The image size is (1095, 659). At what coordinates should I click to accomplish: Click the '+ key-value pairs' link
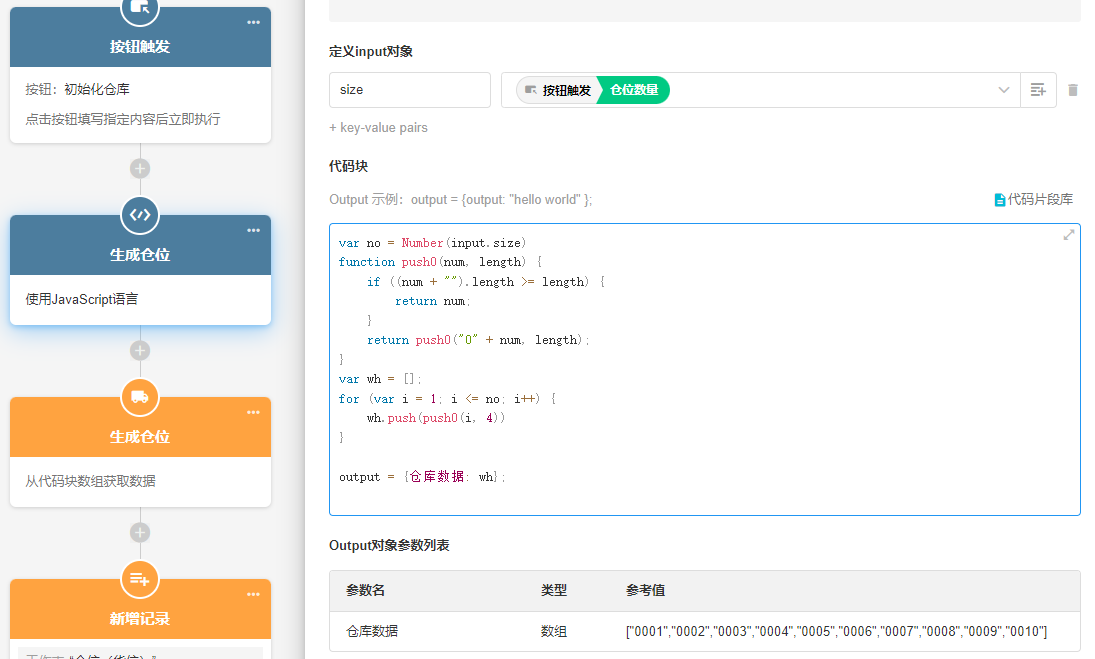tap(378, 128)
